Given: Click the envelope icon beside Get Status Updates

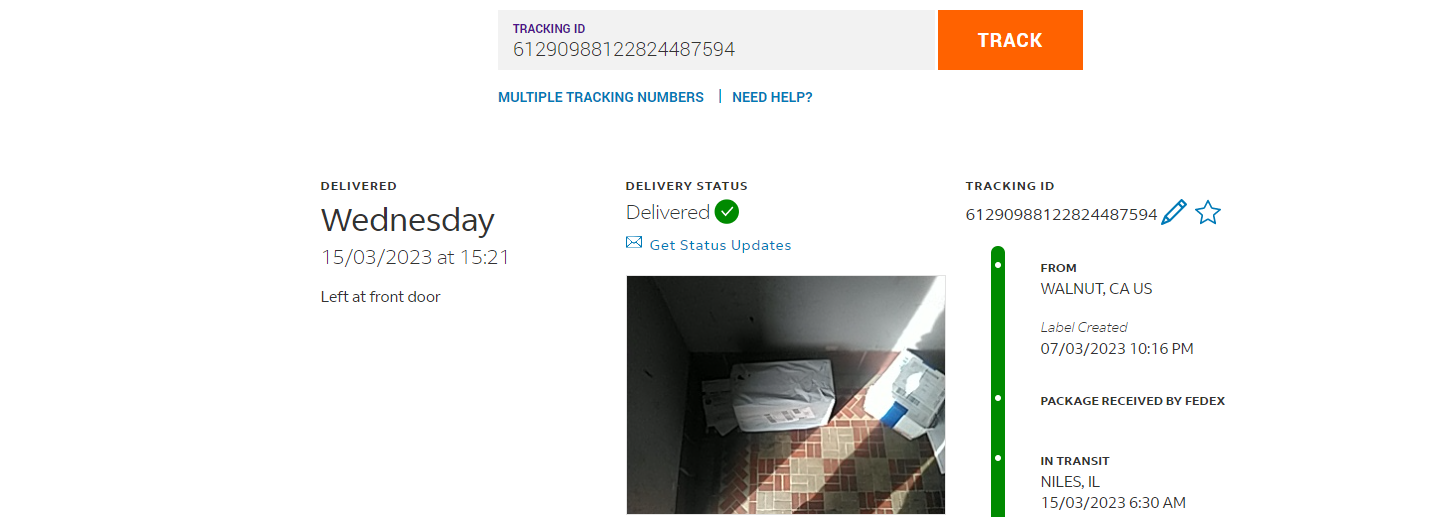Looking at the screenshot, I should [634, 243].
